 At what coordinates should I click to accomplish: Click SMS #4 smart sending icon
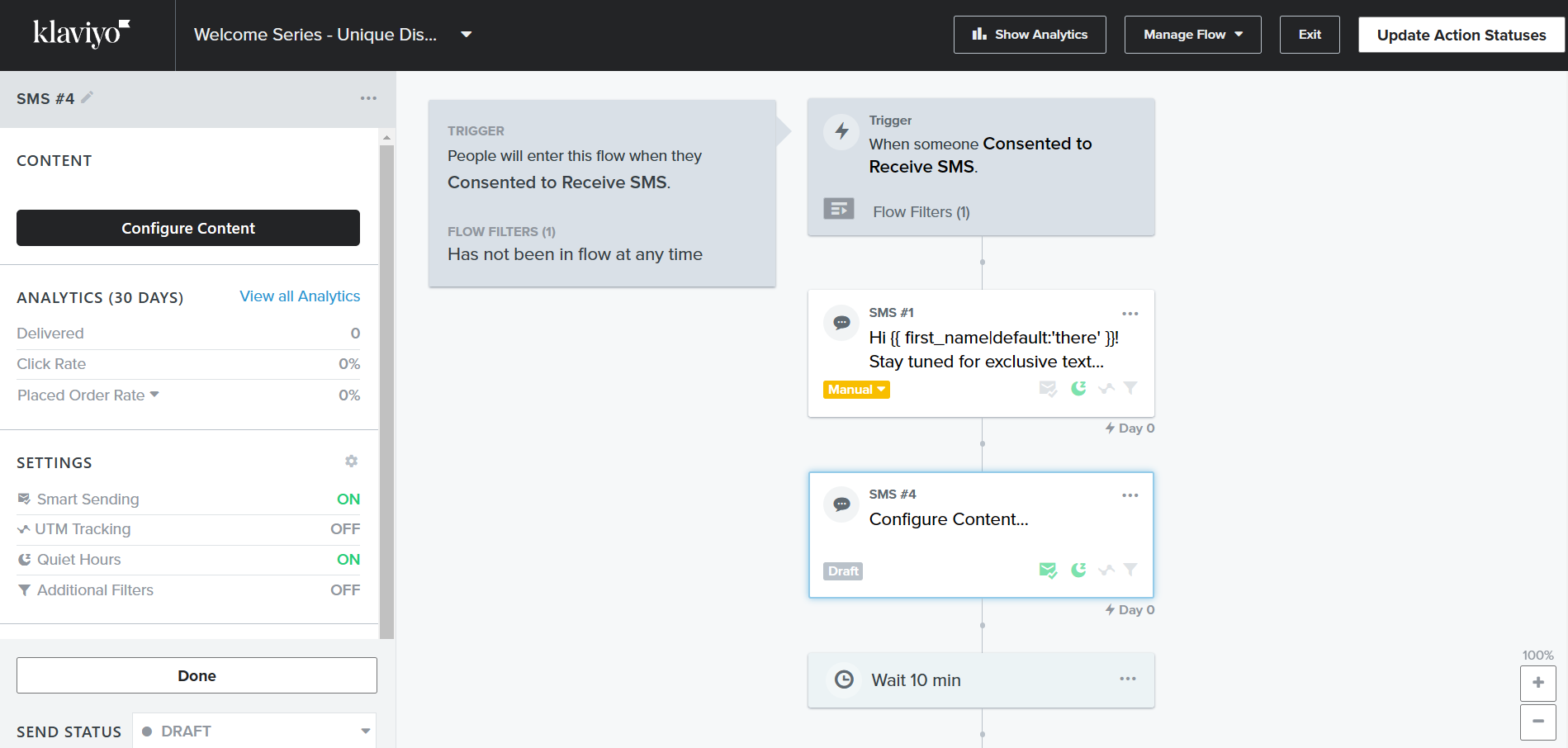[1048, 570]
